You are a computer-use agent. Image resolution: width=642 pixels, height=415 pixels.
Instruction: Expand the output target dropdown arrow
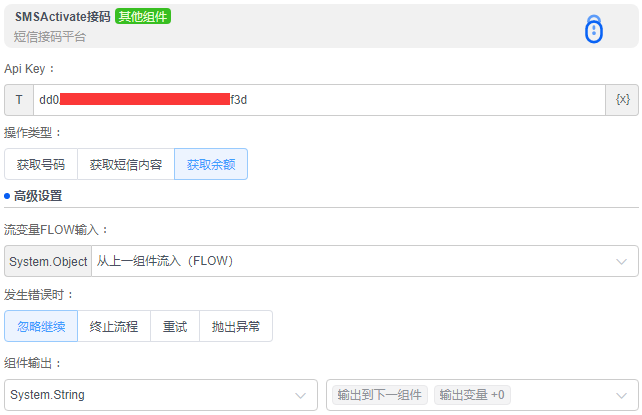click(x=621, y=395)
